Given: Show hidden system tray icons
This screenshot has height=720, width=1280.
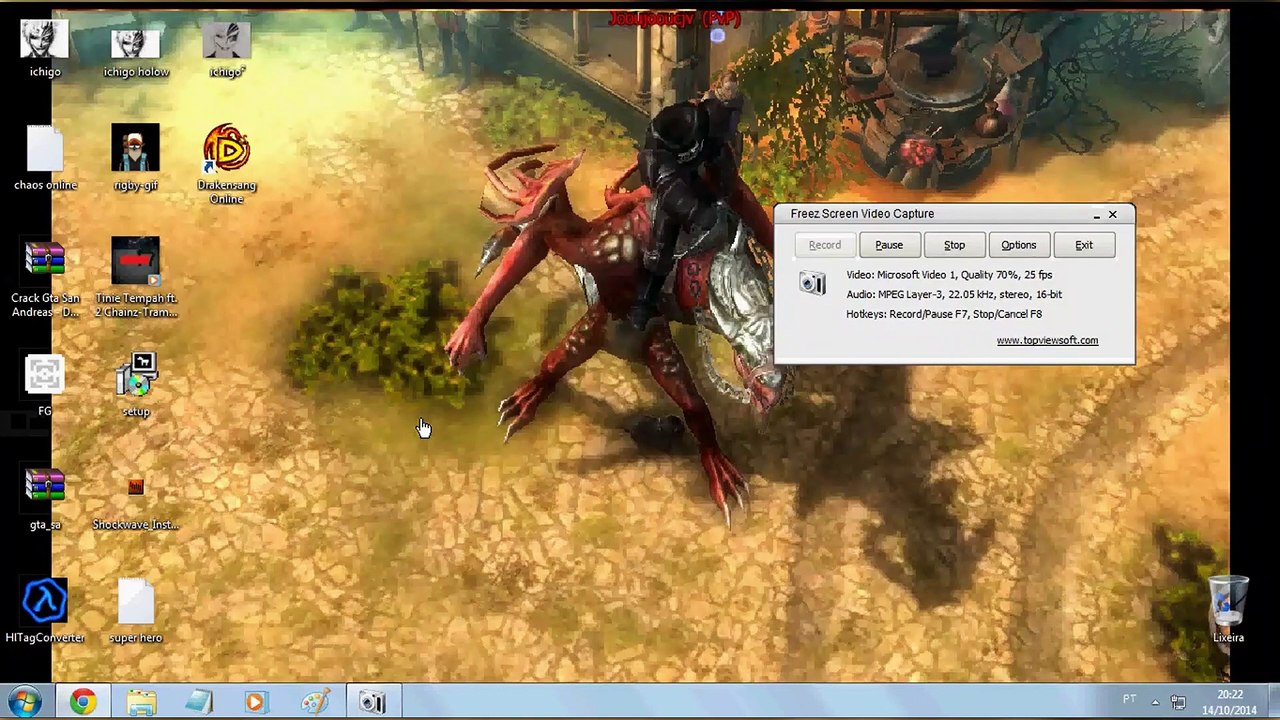Looking at the screenshot, I should pyautogui.click(x=1155, y=702).
